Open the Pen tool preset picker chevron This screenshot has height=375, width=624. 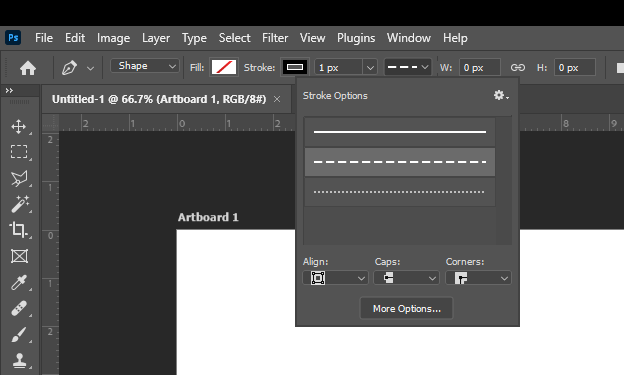coord(90,68)
